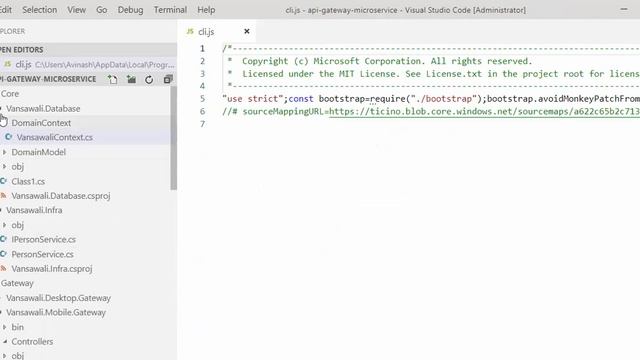This screenshot has height=360, width=640.
Task: Click the project icon beside Vansawali.Database.csproj
Action: tap(3, 196)
